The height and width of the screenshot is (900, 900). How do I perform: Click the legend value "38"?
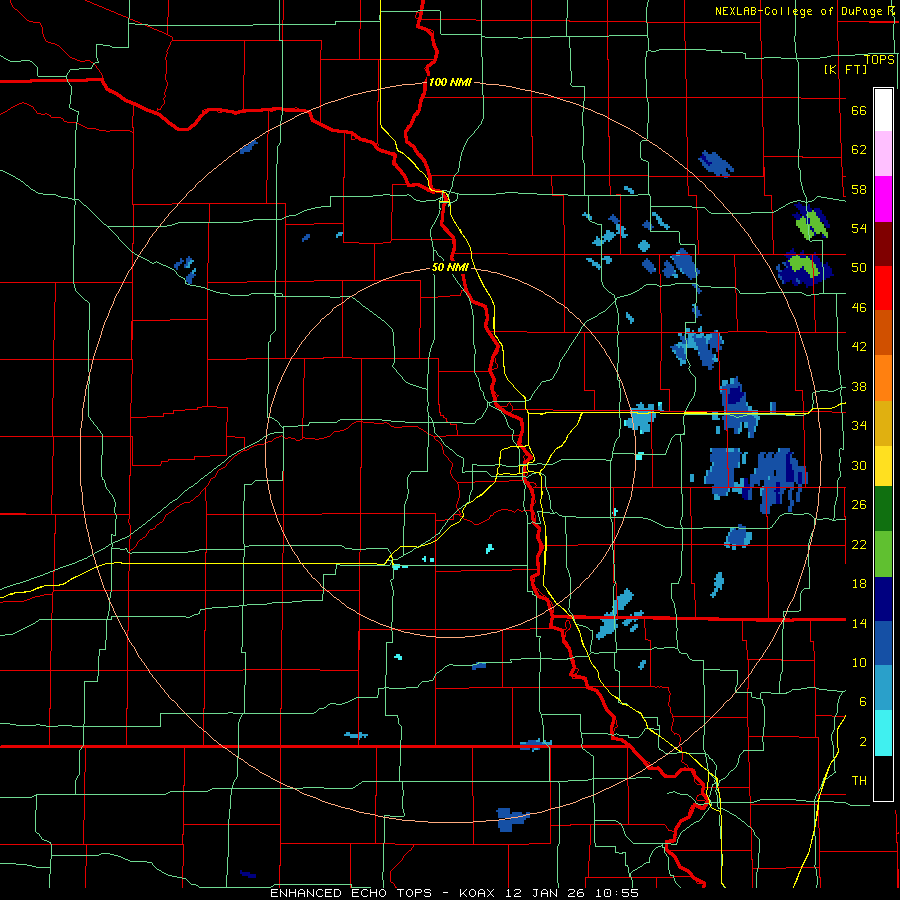[x=859, y=387]
